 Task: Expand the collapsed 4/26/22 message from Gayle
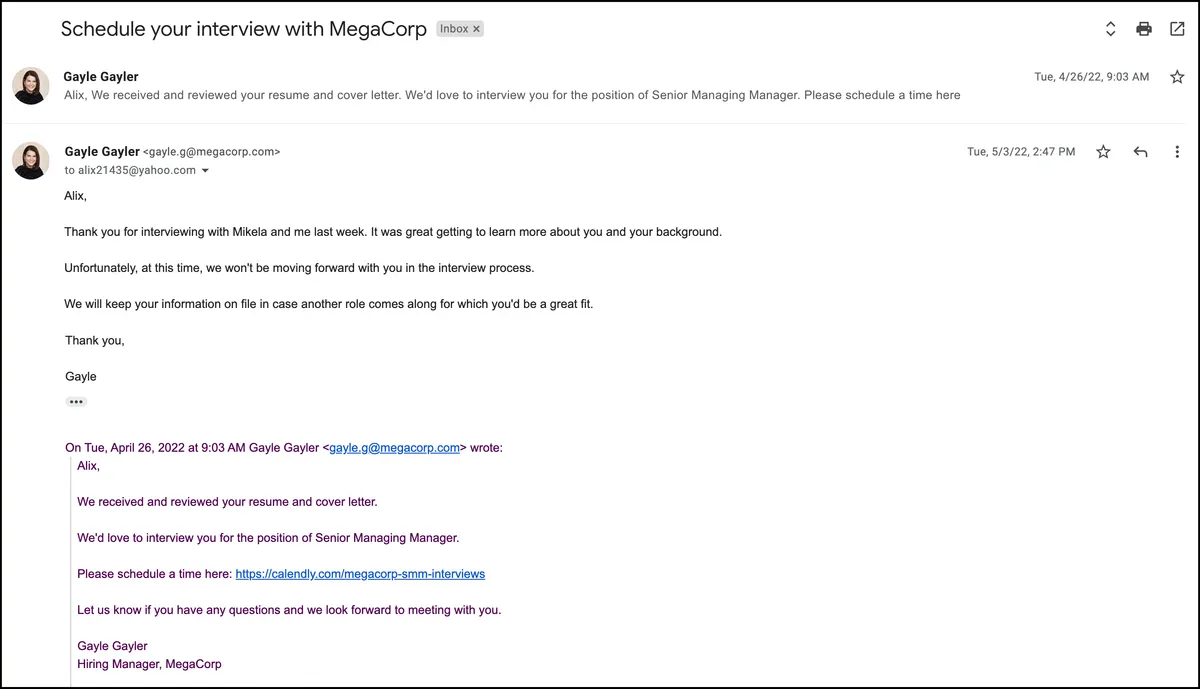click(600, 86)
